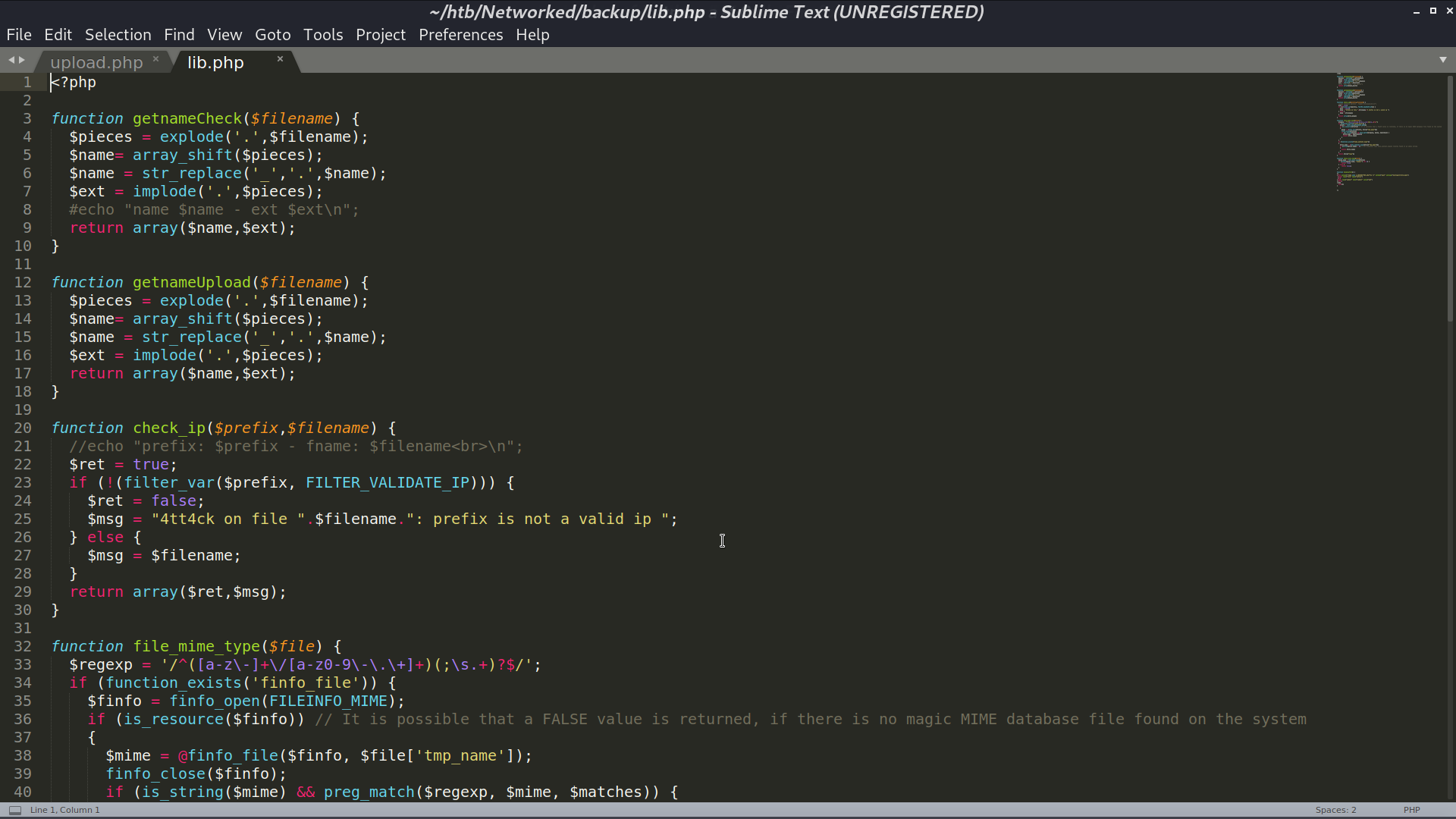Click the #echo comment on line 8

[214, 209]
